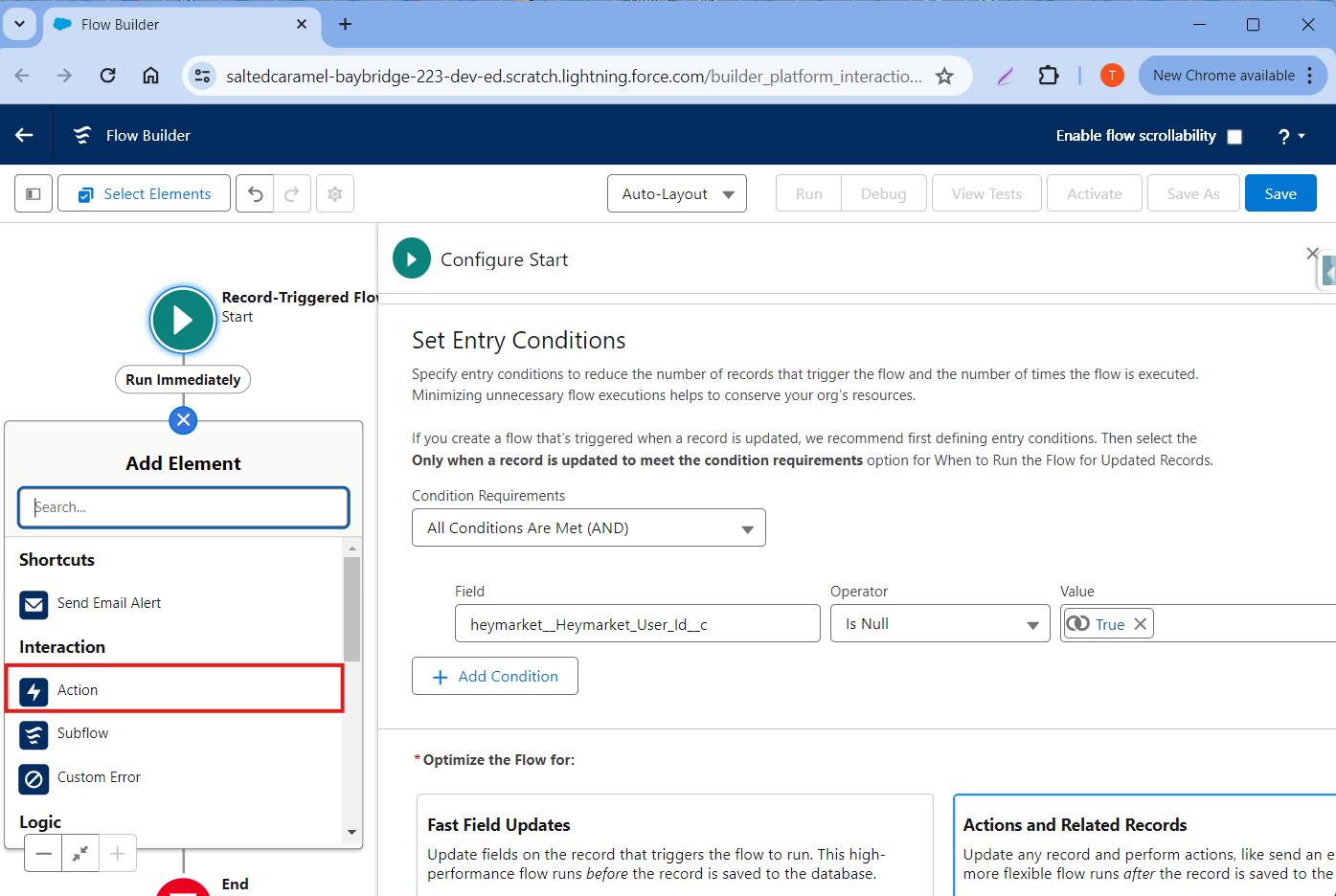Choose Send Email Alert shortcut

click(173, 603)
